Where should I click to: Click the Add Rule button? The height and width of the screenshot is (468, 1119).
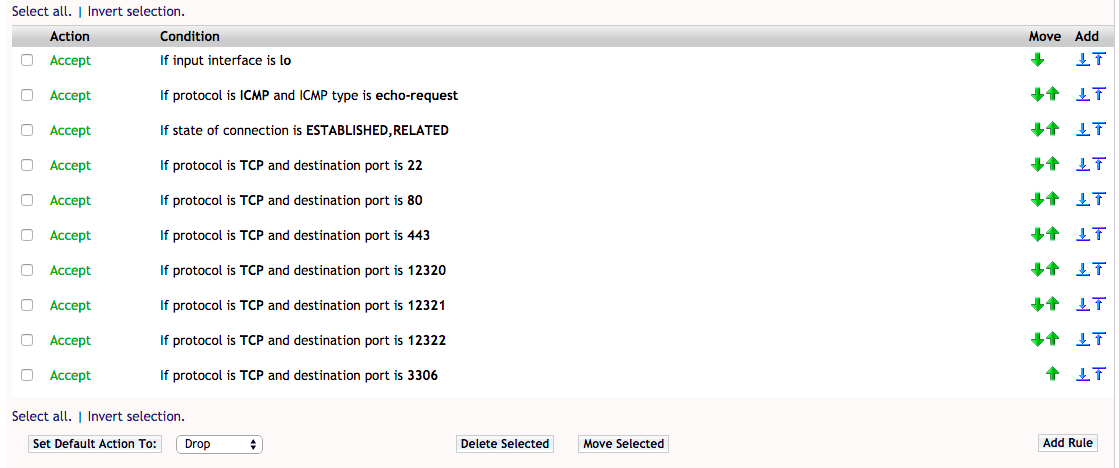pyautogui.click(x=1068, y=443)
